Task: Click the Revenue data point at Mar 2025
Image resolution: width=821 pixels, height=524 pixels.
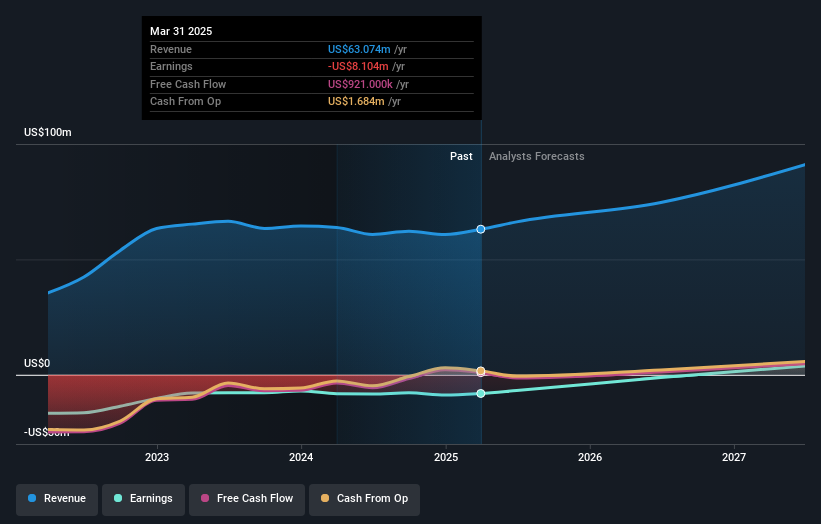Action: pyautogui.click(x=481, y=229)
